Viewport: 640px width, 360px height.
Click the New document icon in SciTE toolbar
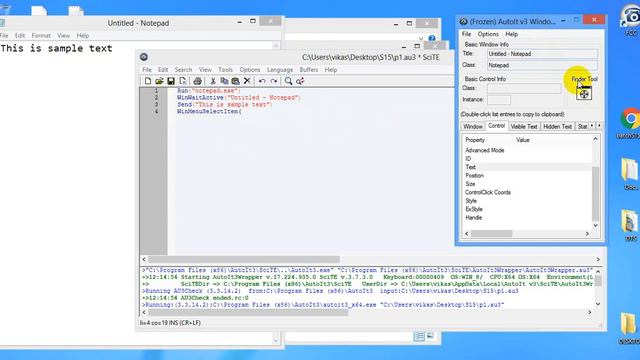148,81
